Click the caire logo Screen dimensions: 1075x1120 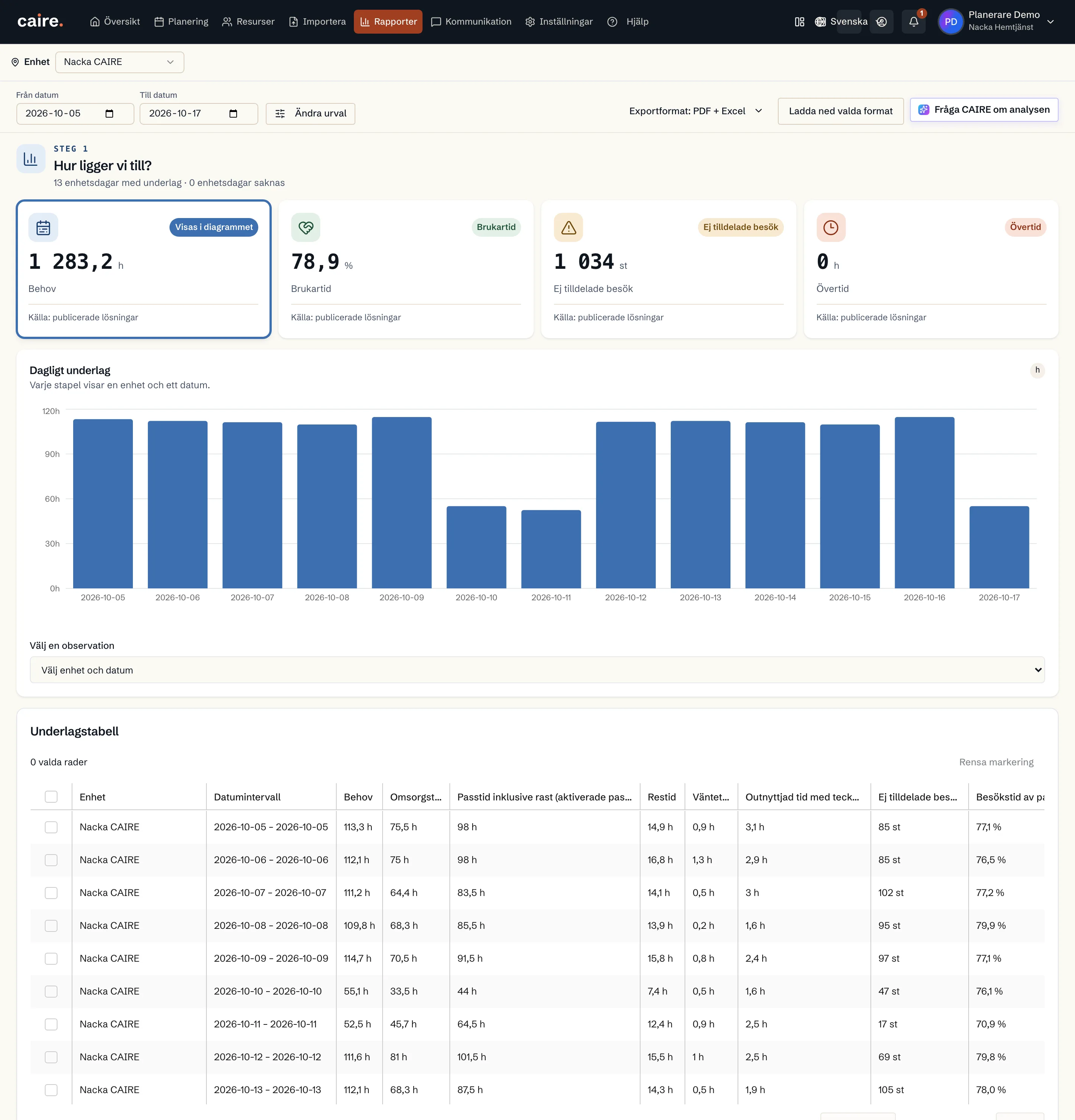pyautogui.click(x=40, y=22)
